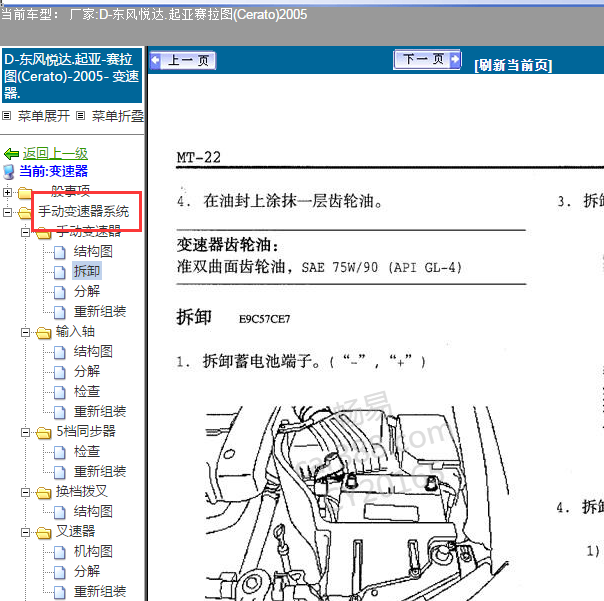
Task: Click 菜单折叠 collapse-all control
Action: [x=117, y=116]
